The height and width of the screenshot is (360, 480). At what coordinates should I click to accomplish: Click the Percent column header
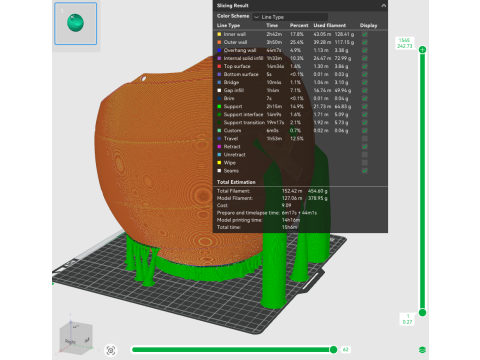(299, 25)
